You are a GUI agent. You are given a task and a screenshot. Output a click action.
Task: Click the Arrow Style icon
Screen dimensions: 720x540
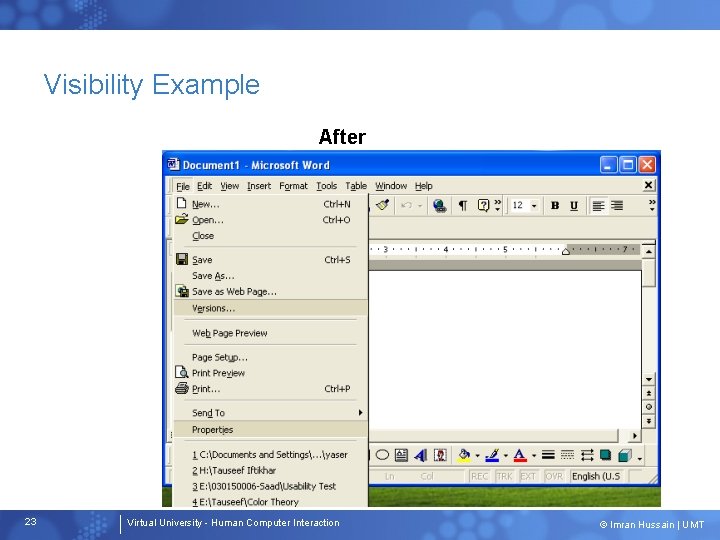point(587,455)
